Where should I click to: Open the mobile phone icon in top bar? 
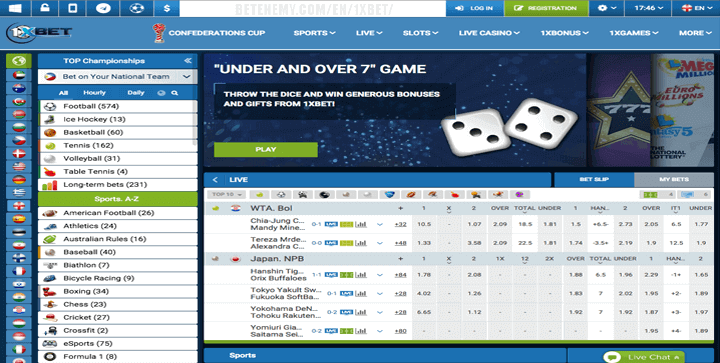pyautogui.click(x=73, y=8)
